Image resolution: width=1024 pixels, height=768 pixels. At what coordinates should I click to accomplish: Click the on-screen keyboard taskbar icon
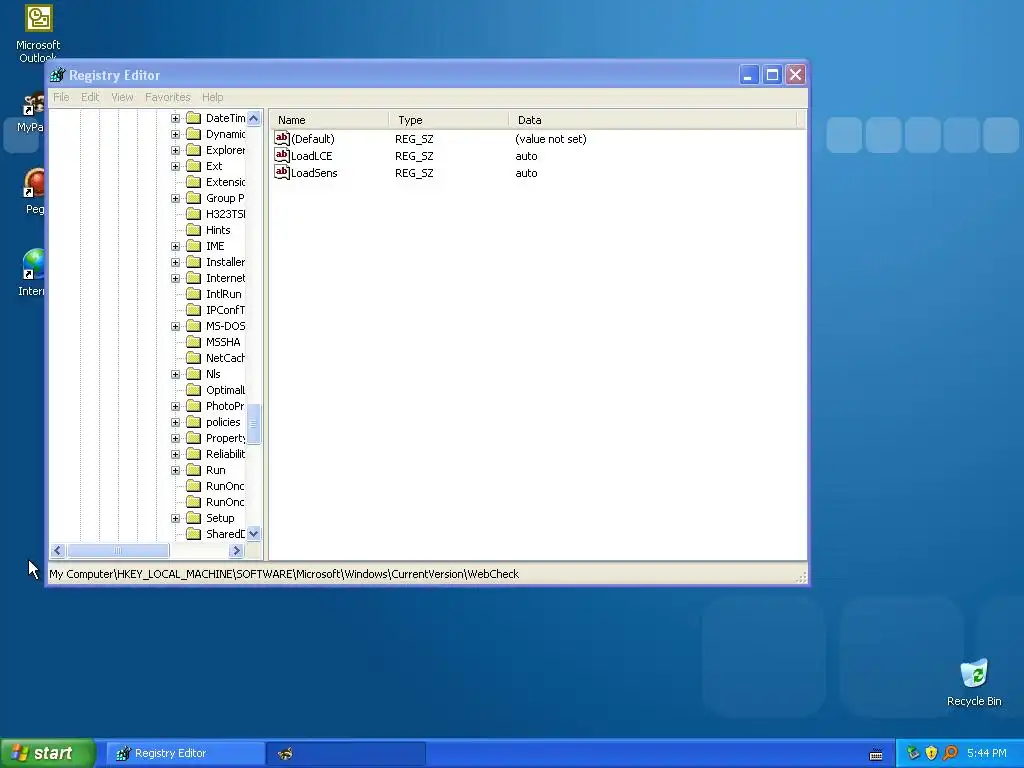click(876, 754)
